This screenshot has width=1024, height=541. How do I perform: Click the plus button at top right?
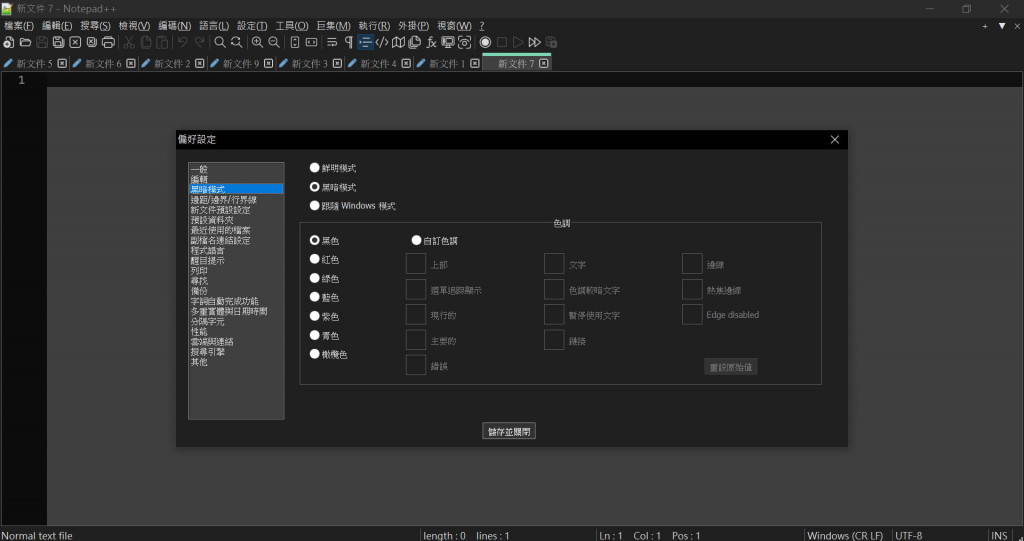point(985,26)
